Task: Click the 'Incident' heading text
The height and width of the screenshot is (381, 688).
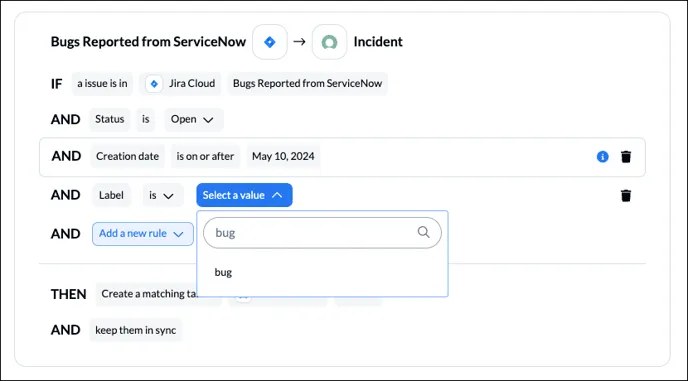Action: [x=378, y=42]
